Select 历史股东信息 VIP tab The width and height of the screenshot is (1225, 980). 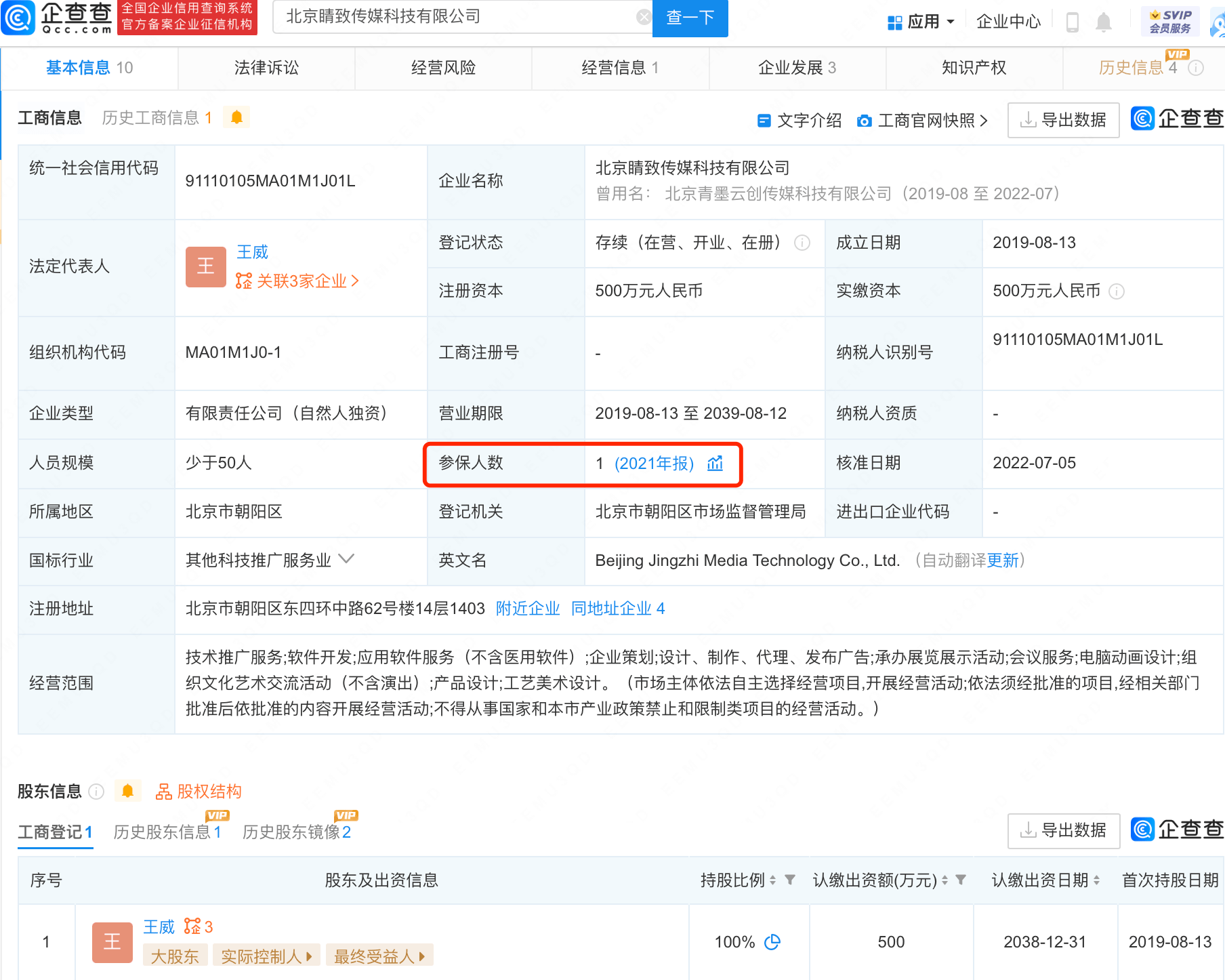[x=167, y=832]
